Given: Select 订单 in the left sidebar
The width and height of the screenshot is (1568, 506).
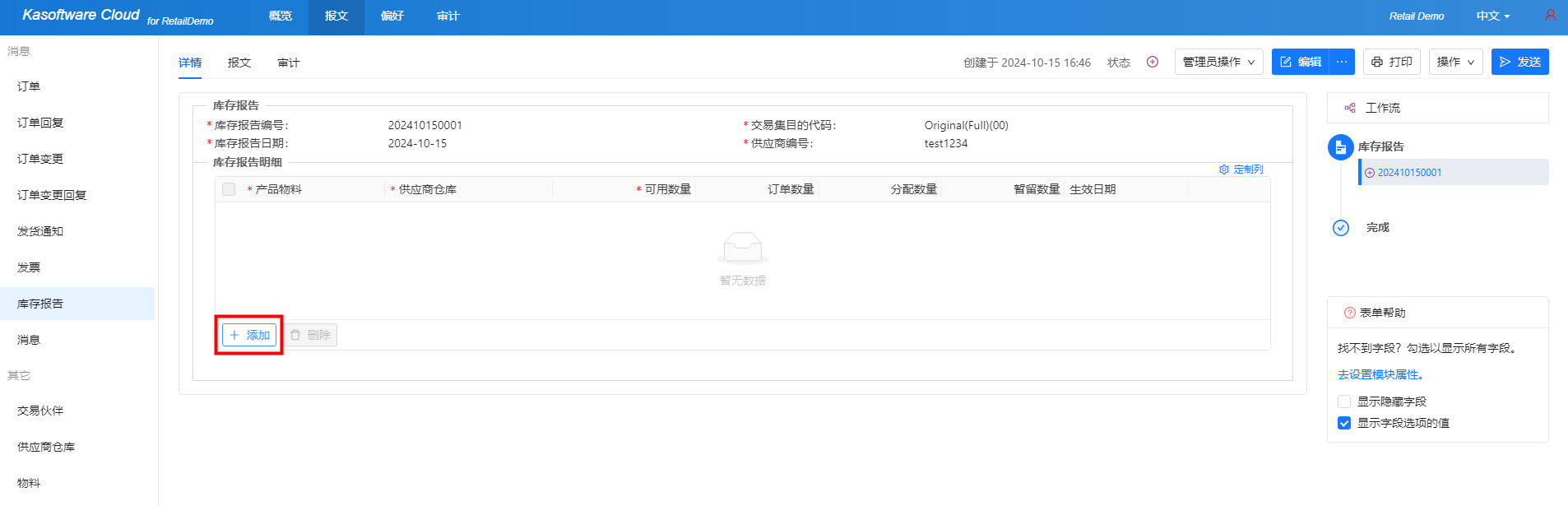Looking at the screenshot, I should 29,86.
